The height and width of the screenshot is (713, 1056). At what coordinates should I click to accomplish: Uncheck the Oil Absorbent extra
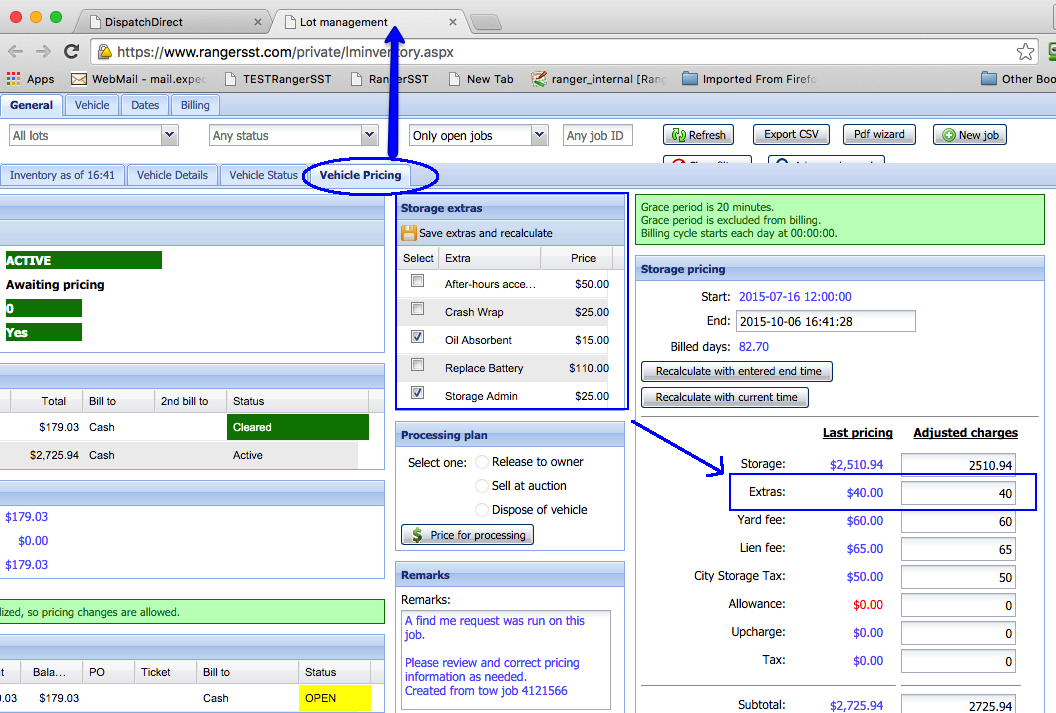click(418, 338)
